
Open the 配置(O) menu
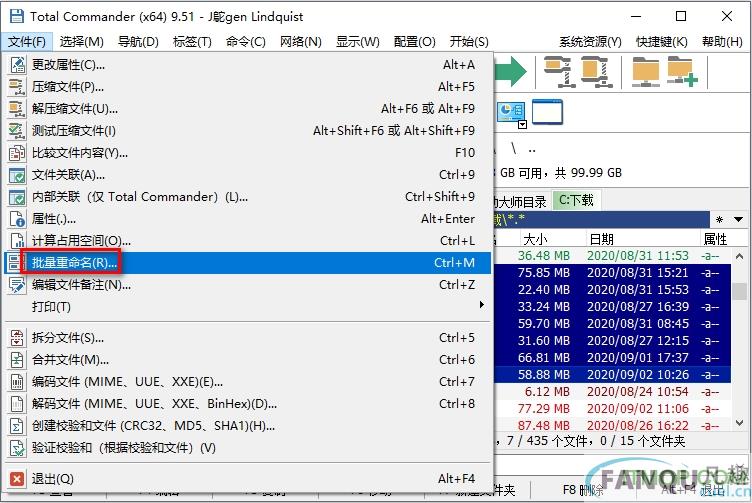point(414,42)
